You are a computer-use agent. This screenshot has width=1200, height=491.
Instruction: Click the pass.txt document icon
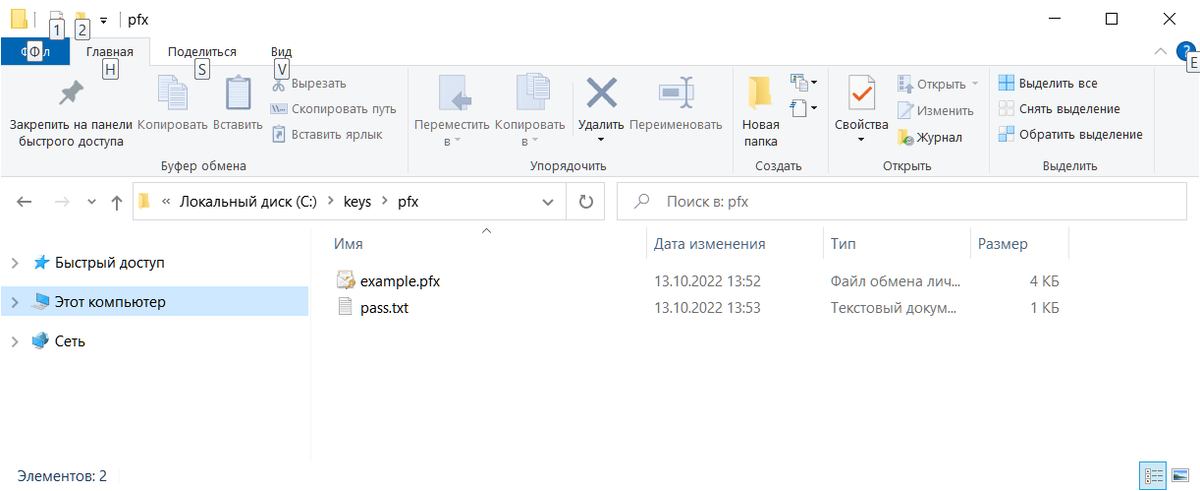click(x=345, y=307)
